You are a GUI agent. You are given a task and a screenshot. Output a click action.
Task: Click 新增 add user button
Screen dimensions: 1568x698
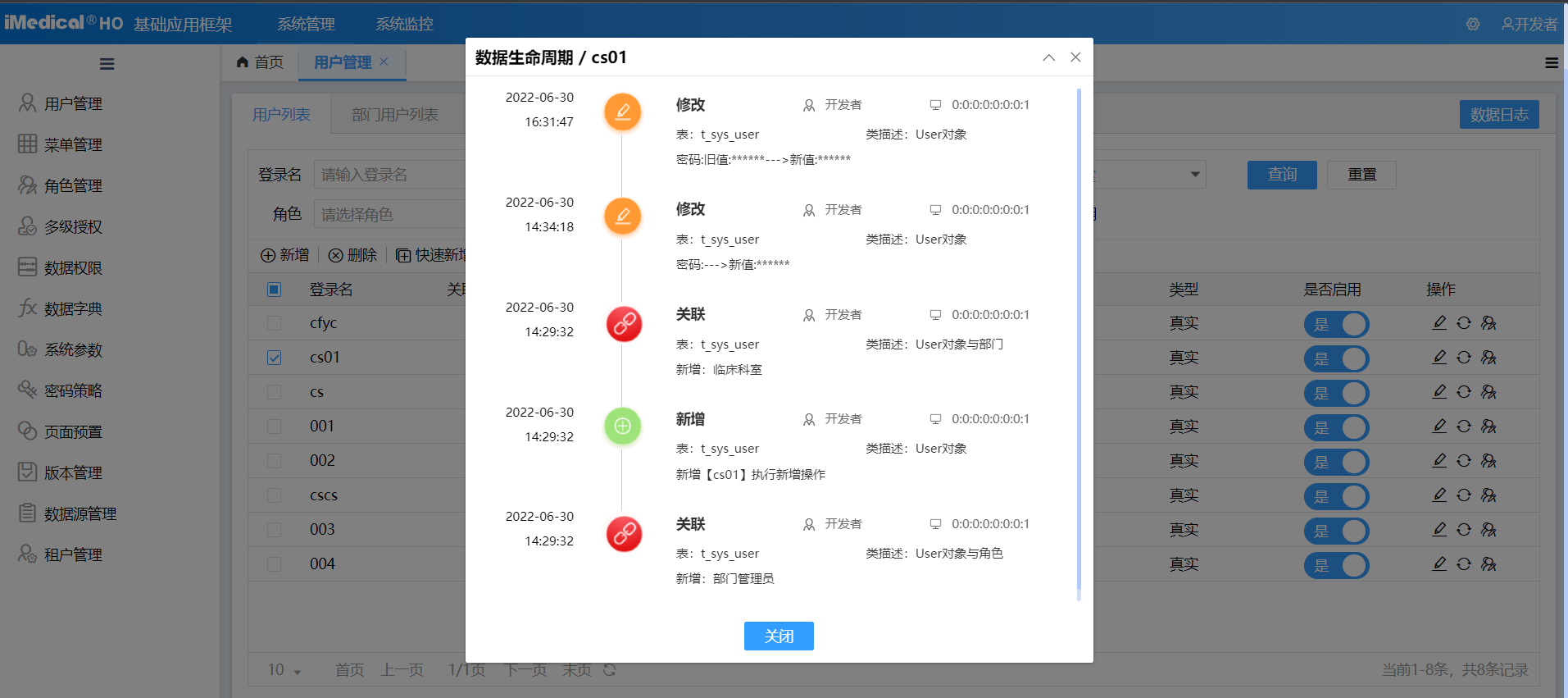[x=285, y=255]
